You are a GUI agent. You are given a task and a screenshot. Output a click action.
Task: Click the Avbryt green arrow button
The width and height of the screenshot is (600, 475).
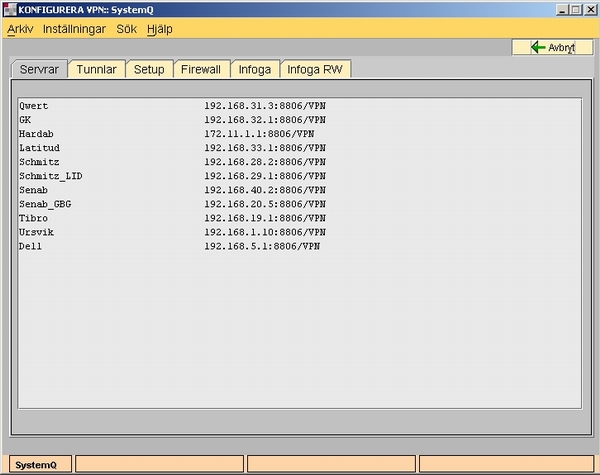tap(552, 47)
